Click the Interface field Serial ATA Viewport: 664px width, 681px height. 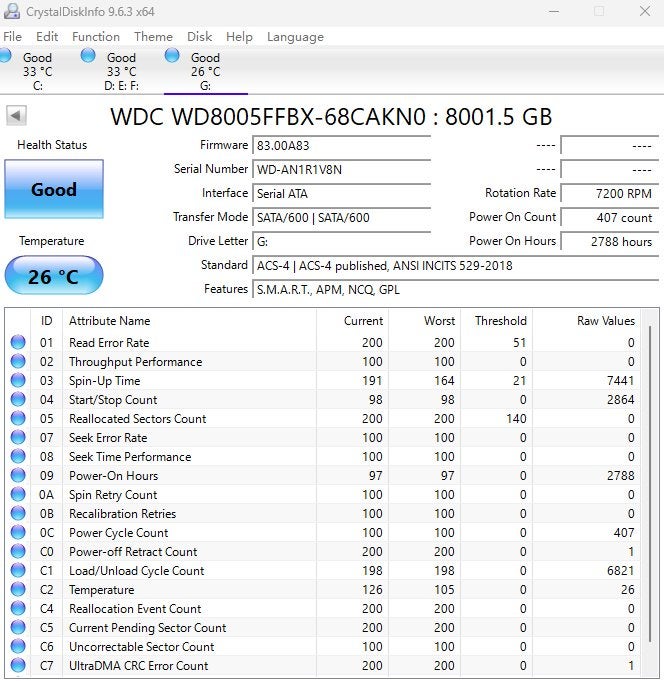click(x=341, y=193)
